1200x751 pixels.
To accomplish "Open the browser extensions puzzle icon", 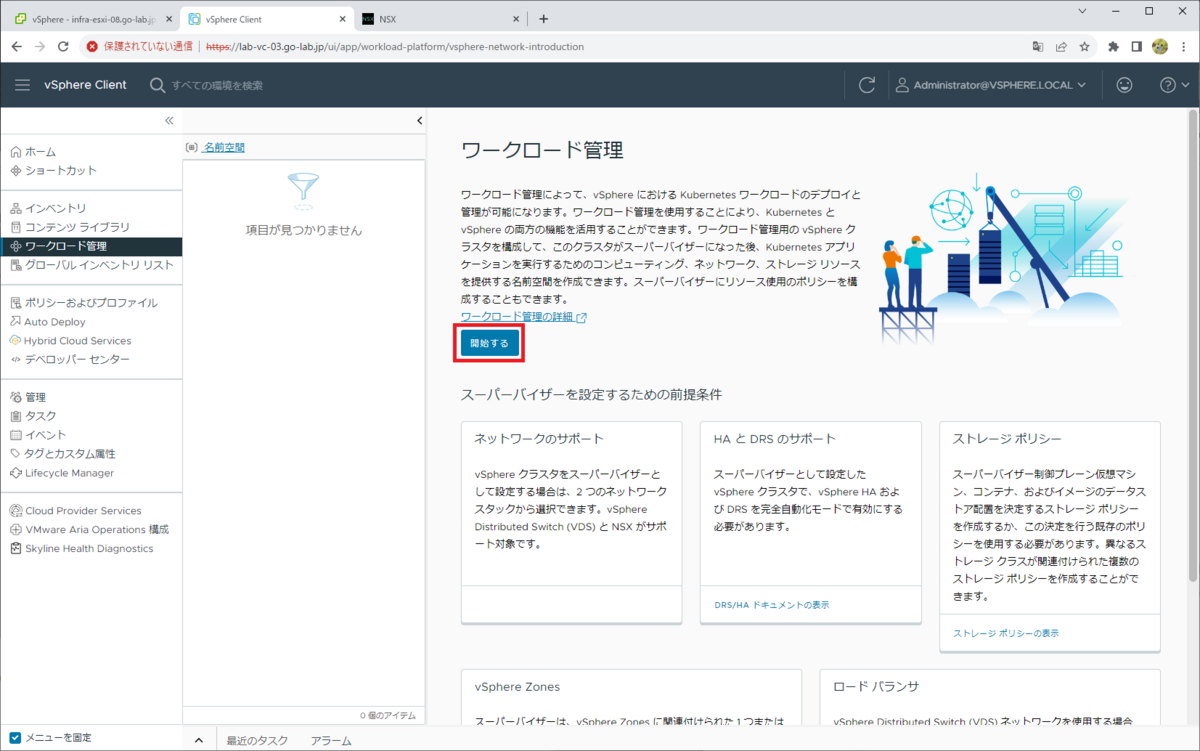I will tap(1113, 46).
